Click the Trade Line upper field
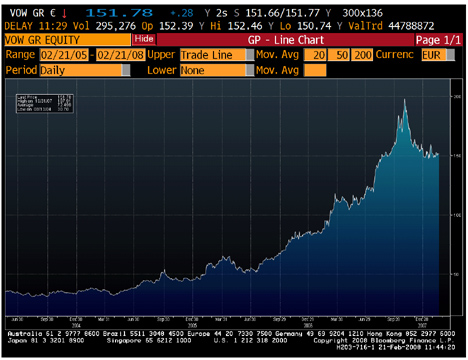Image resolution: width=468 pixels, height=360 pixels. point(213,55)
